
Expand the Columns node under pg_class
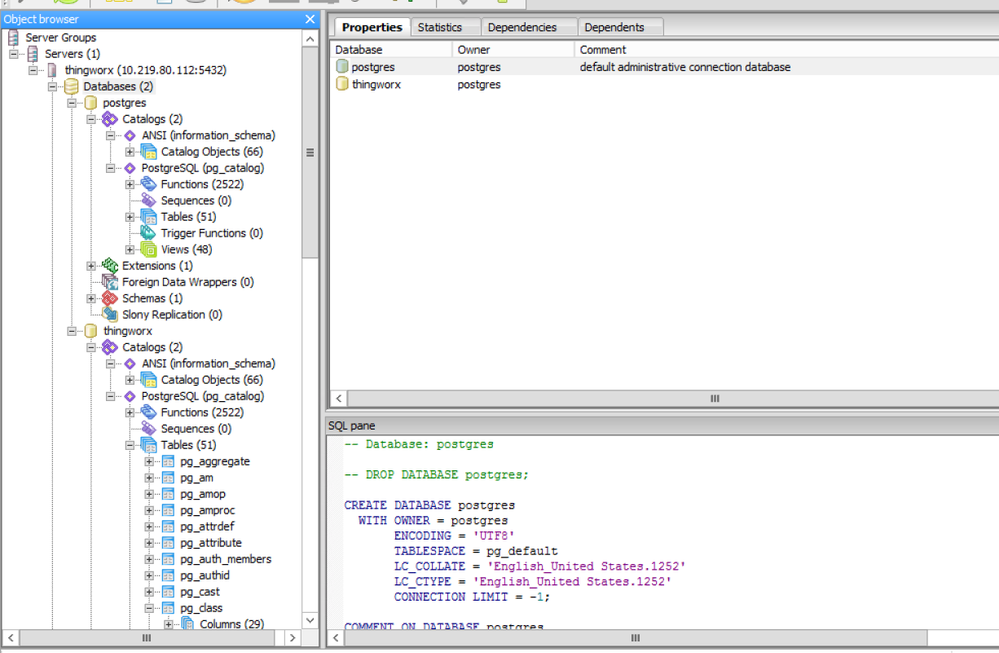pos(169,623)
